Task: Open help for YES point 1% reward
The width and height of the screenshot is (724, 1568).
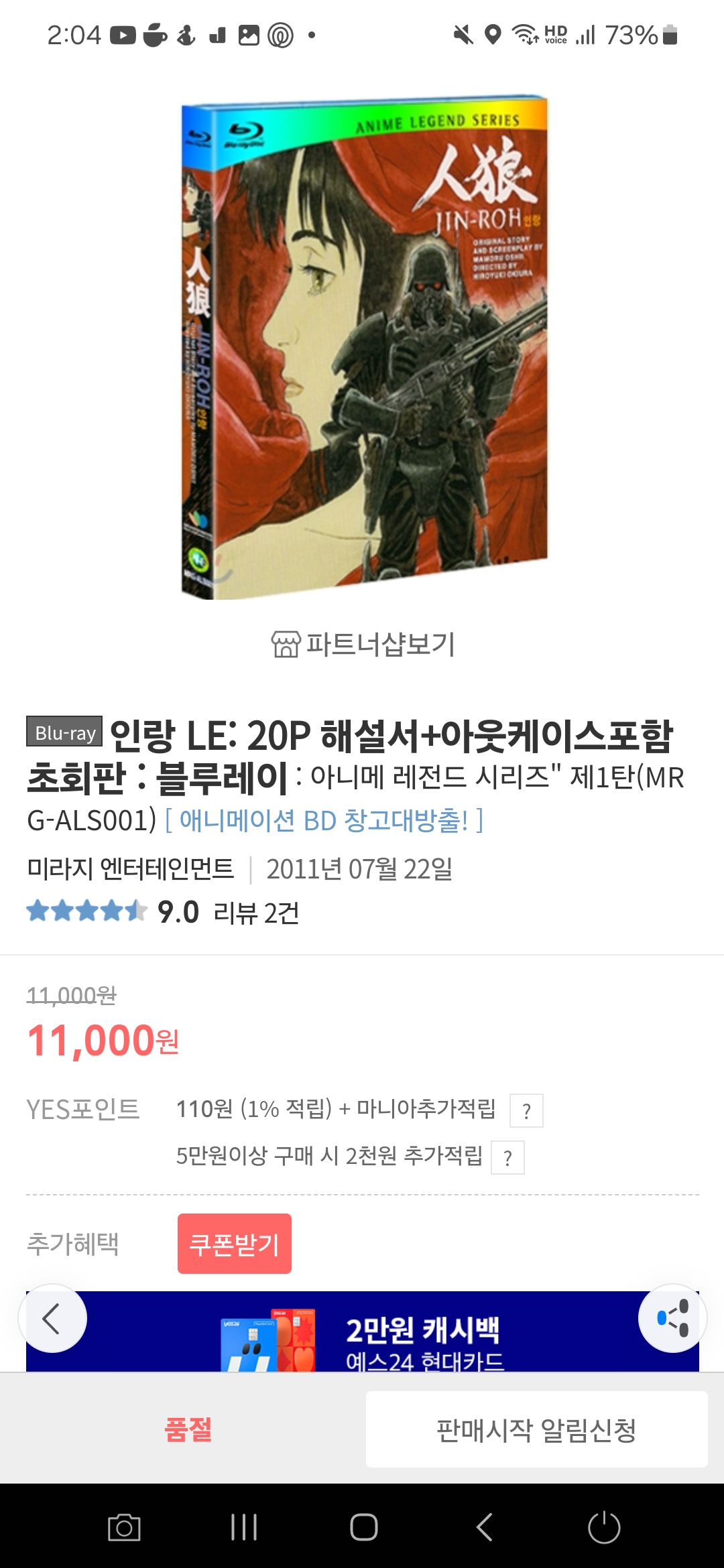Action: click(526, 1110)
